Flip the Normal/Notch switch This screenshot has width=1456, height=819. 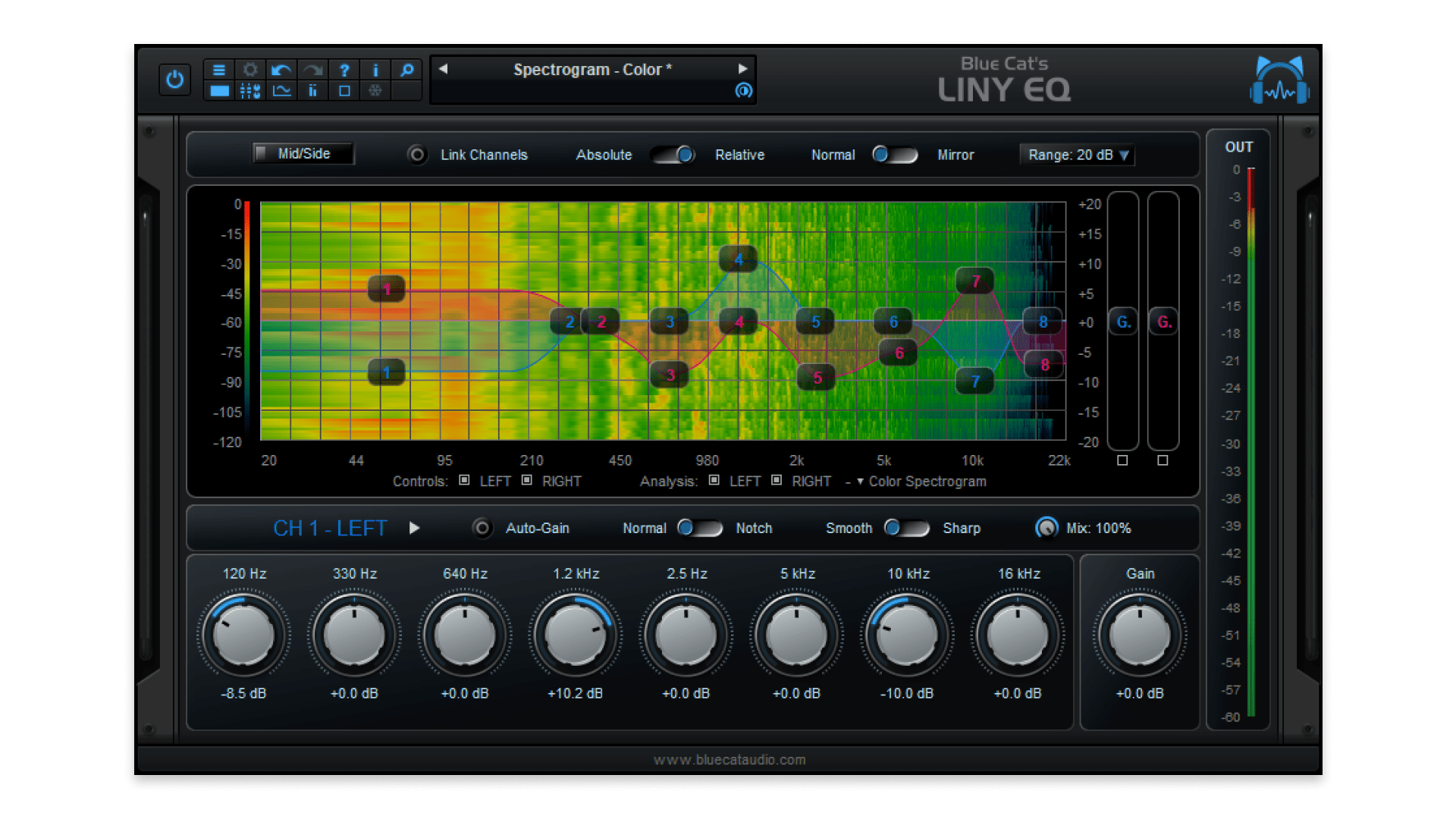pyautogui.click(x=700, y=528)
